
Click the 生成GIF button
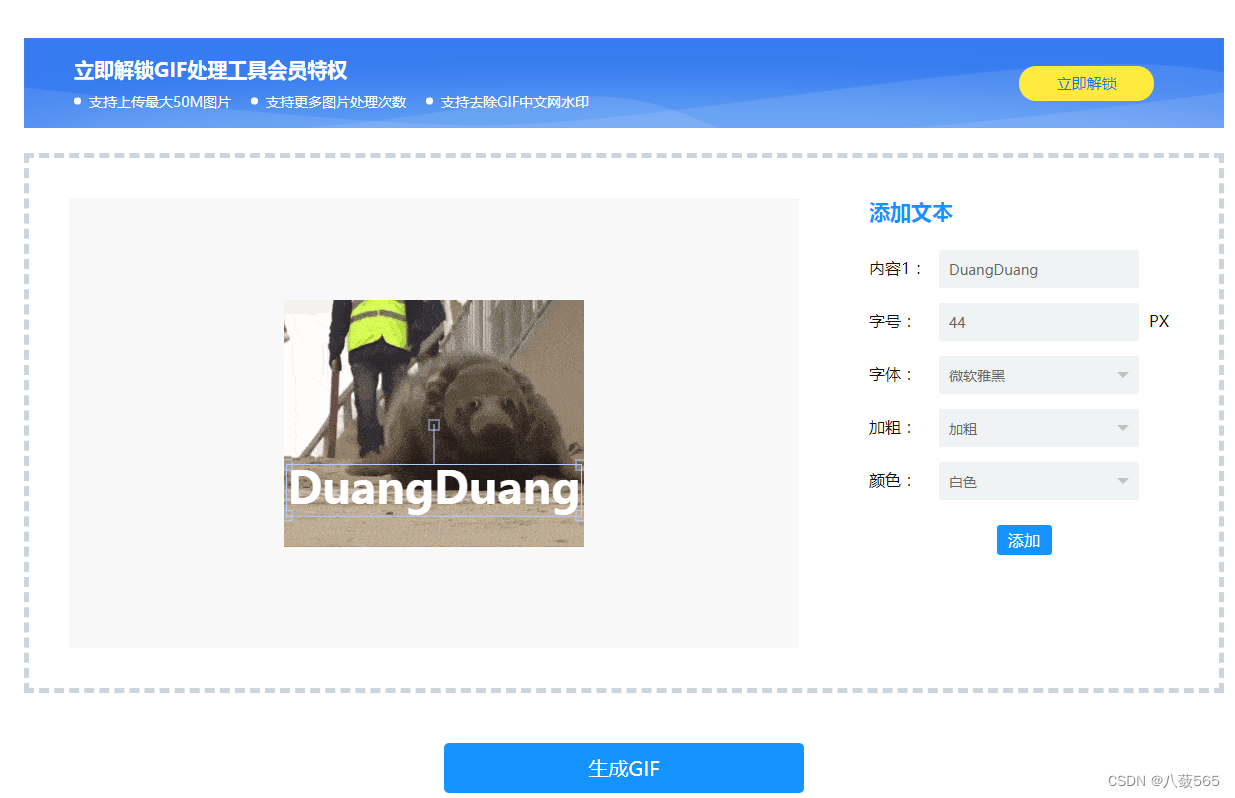pos(624,768)
